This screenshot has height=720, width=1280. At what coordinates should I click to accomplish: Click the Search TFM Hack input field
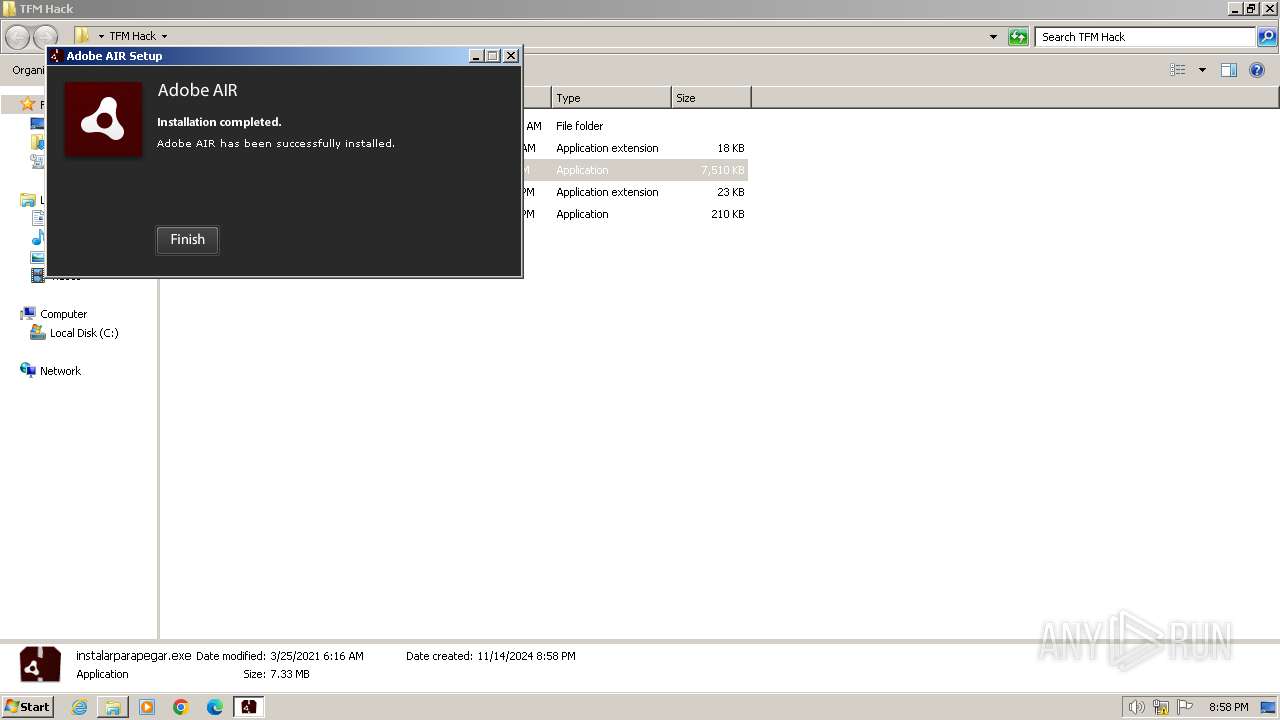[1145, 37]
